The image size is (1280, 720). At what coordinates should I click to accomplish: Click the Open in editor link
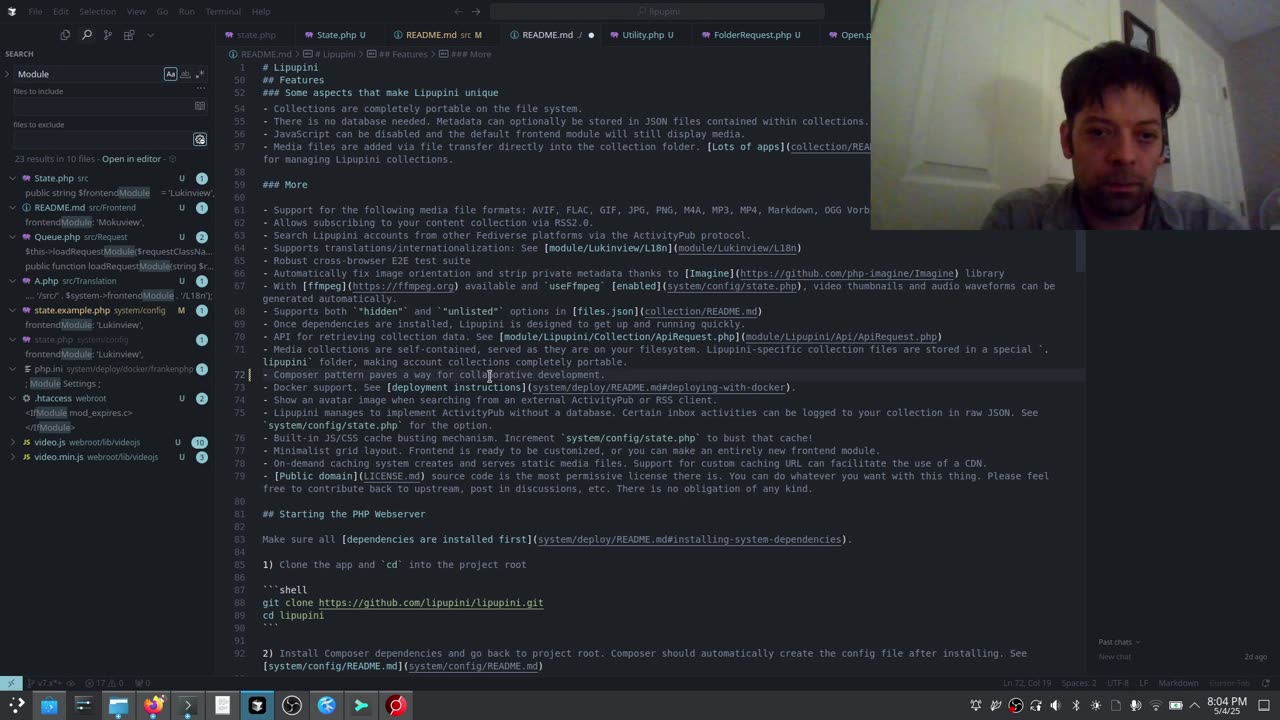[x=131, y=159]
